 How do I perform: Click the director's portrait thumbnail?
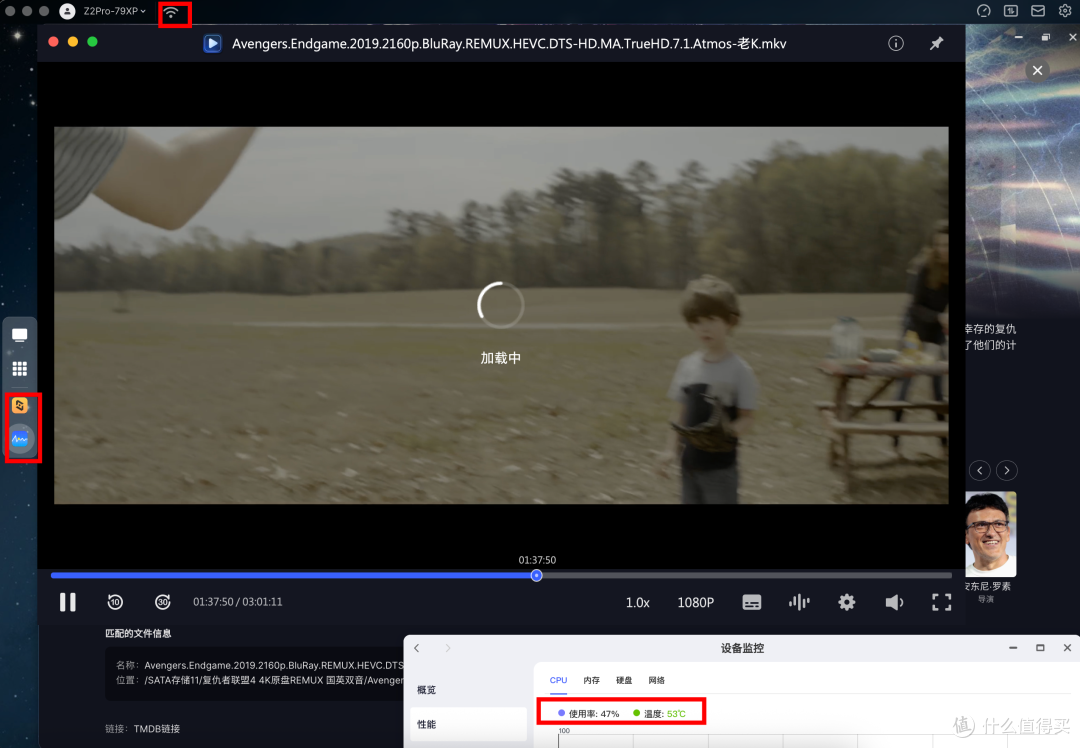click(x=990, y=534)
